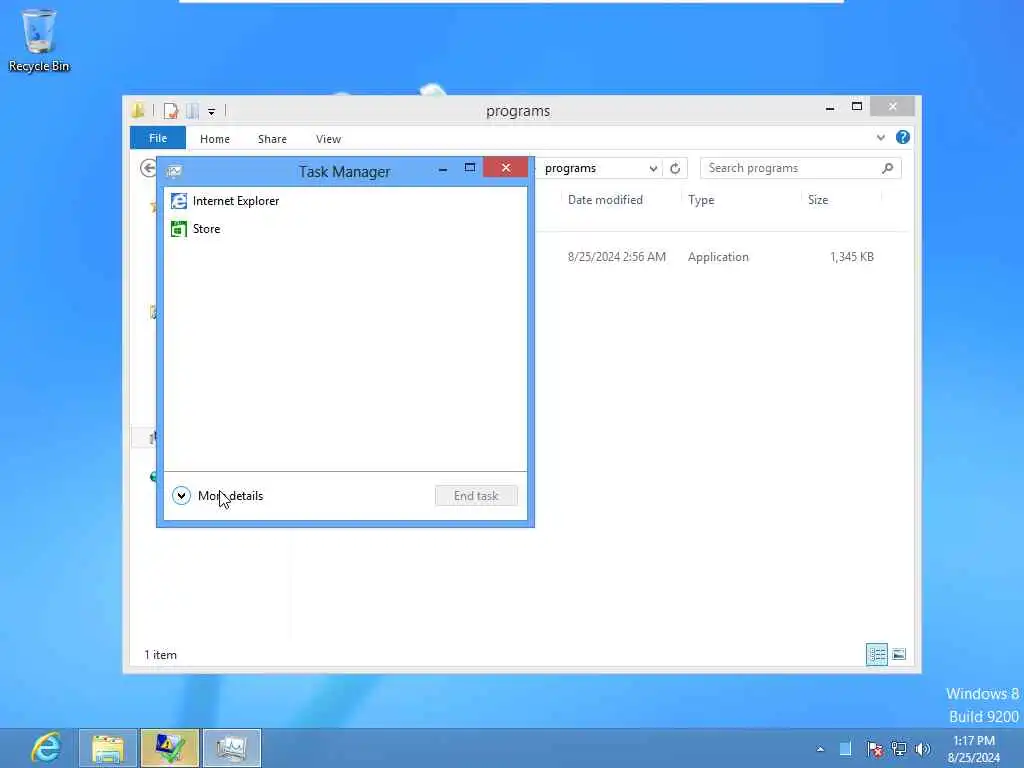Open address bar history dropdown

(x=652, y=168)
